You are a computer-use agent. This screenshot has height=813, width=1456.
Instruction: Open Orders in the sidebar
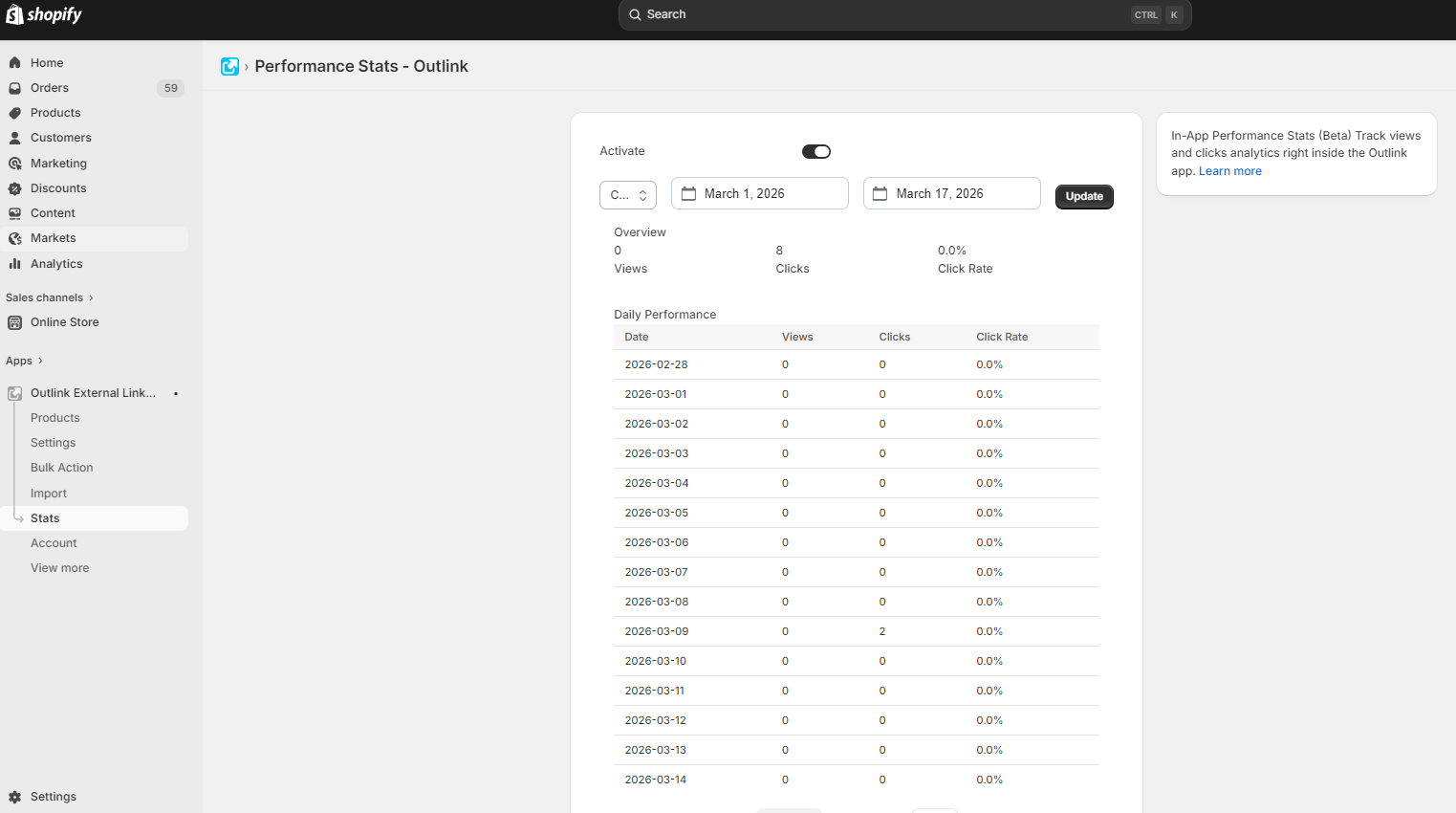pyautogui.click(x=95, y=88)
